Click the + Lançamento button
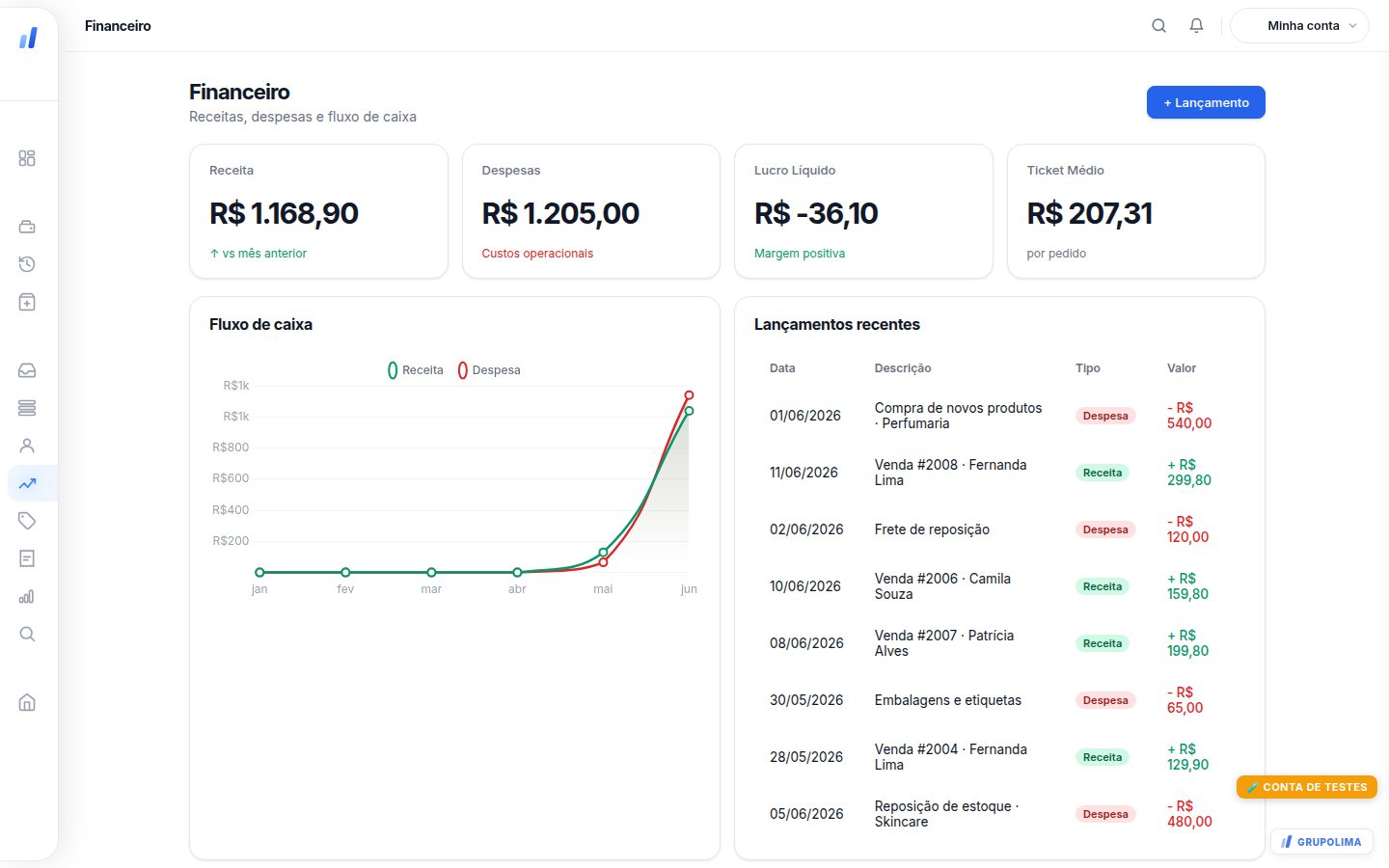This screenshot has width=1389, height=868. tap(1206, 102)
